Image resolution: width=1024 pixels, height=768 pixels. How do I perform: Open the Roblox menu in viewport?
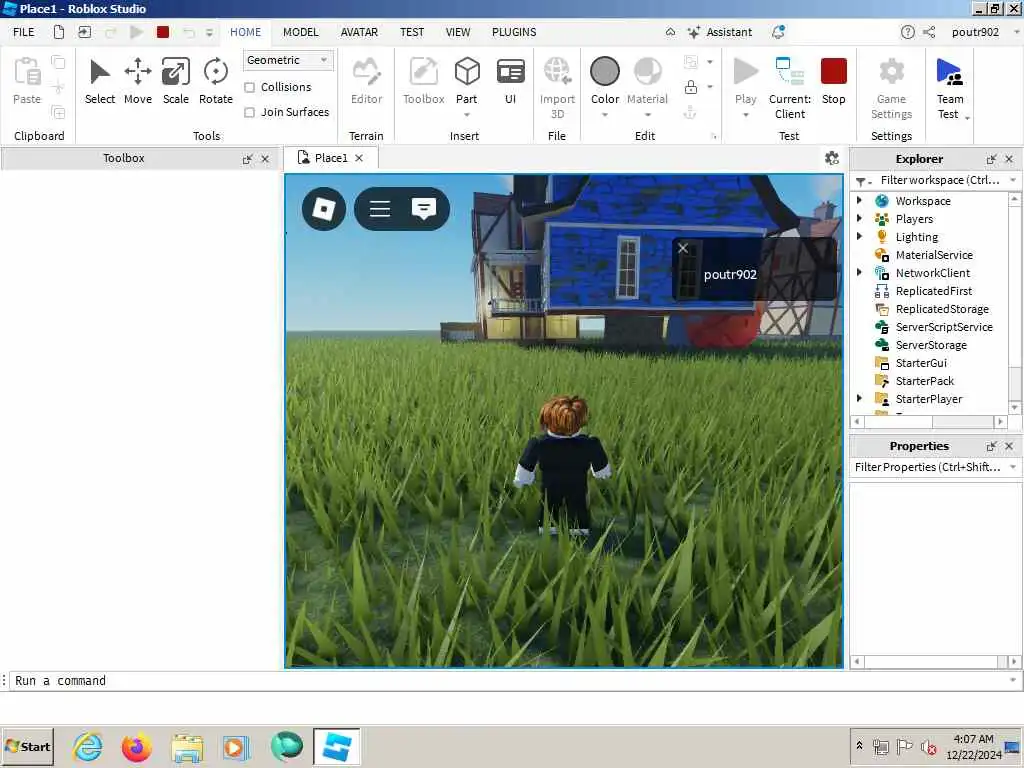pyautogui.click(x=324, y=209)
